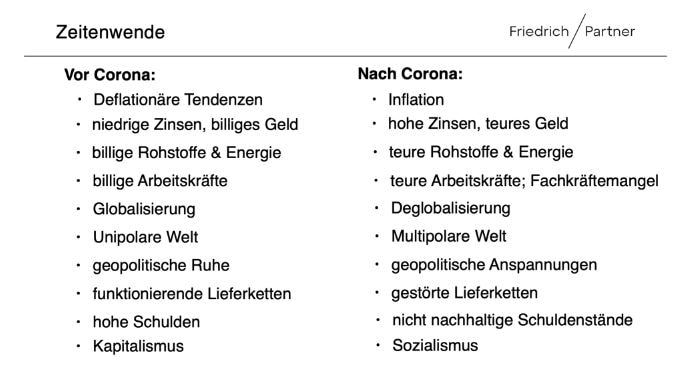The image size is (680, 376).
Task: Select 'Unipolare Welt' text
Action: click(x=145, y=237)
